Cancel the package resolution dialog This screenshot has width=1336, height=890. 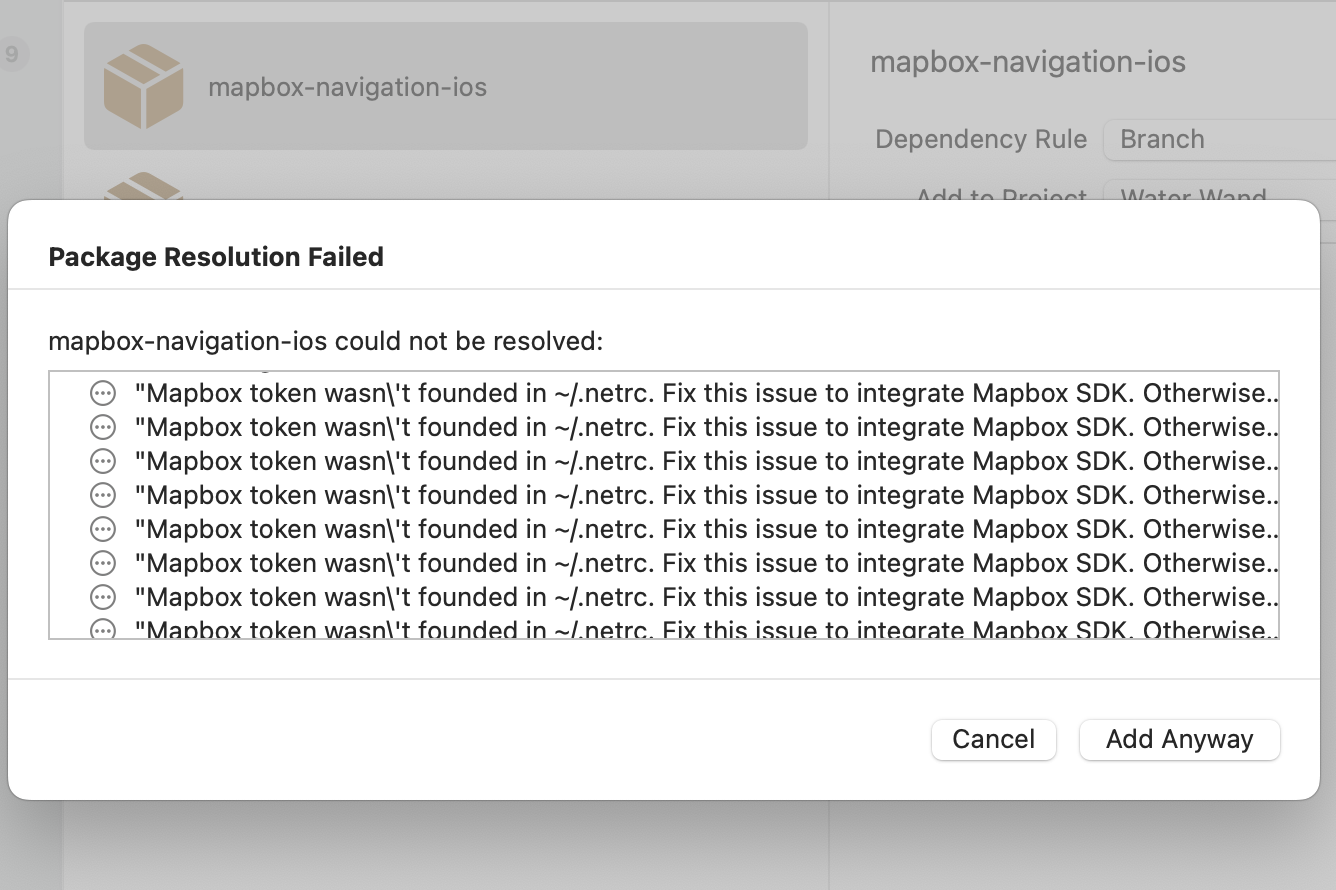pyautogui.click(x=993, y=739)
